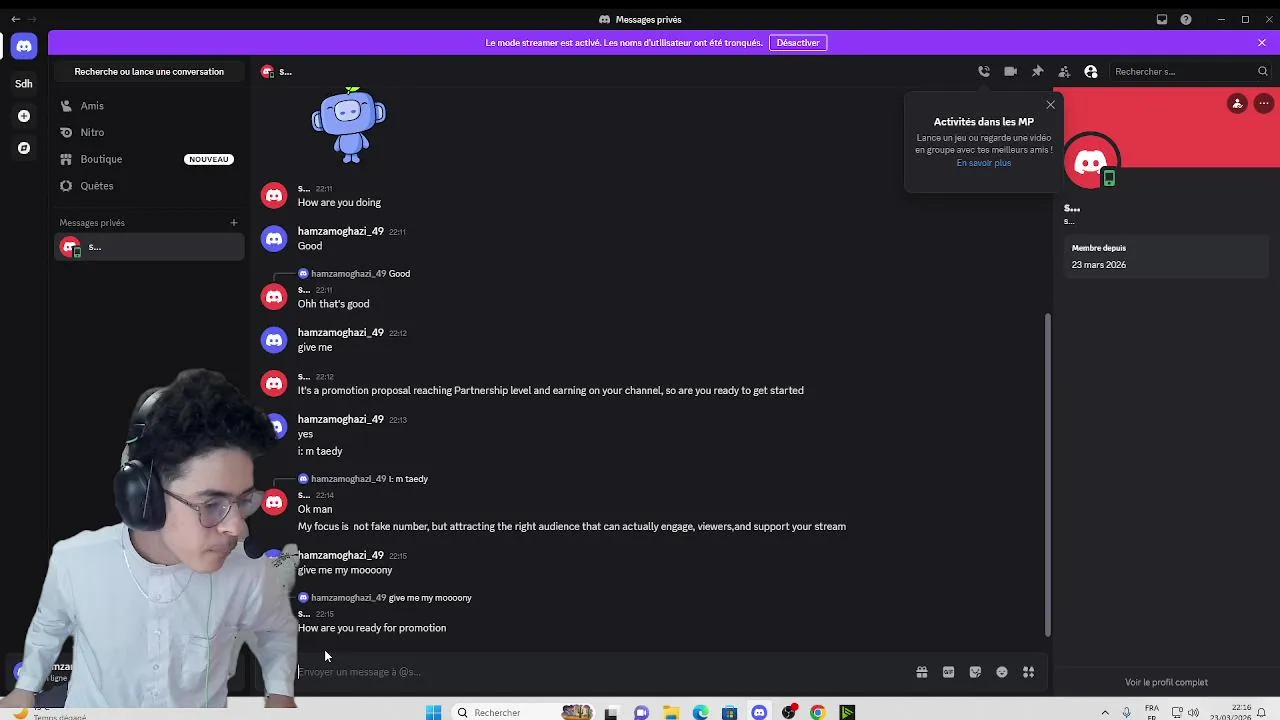This screenshot has height=720, width=1280.
Task: Start a voice call
Action: tap(984, 71)
